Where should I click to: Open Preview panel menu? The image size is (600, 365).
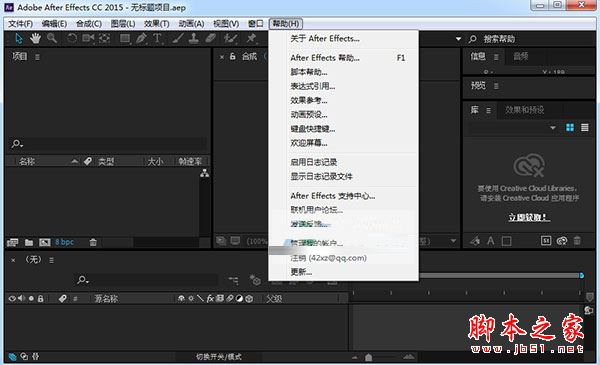[x=496, y=86]
